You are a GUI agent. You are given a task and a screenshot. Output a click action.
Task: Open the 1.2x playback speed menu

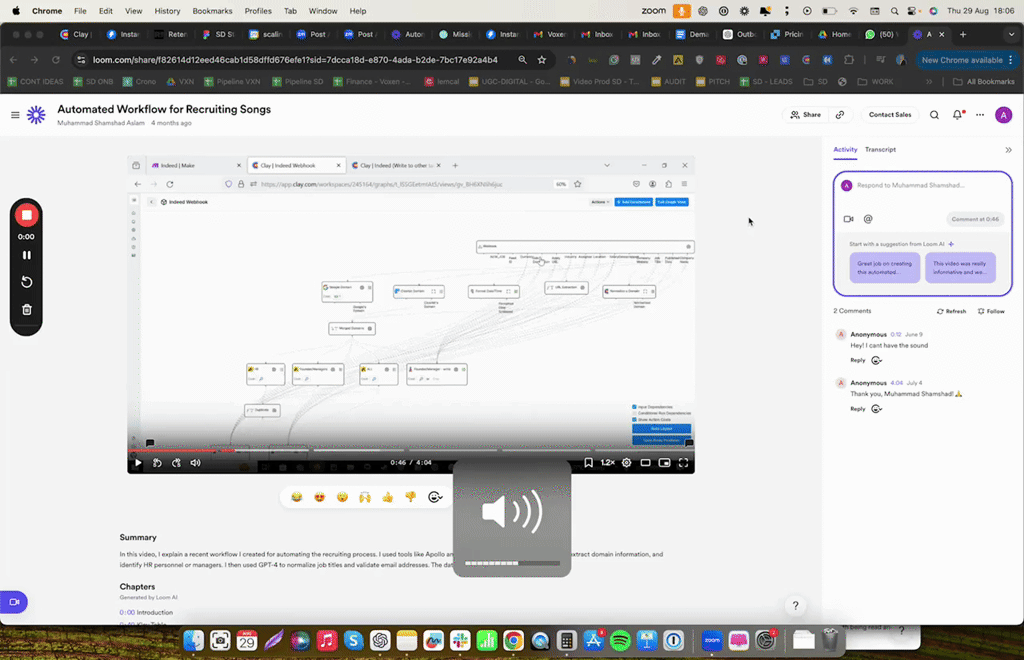tap(607, 463)
